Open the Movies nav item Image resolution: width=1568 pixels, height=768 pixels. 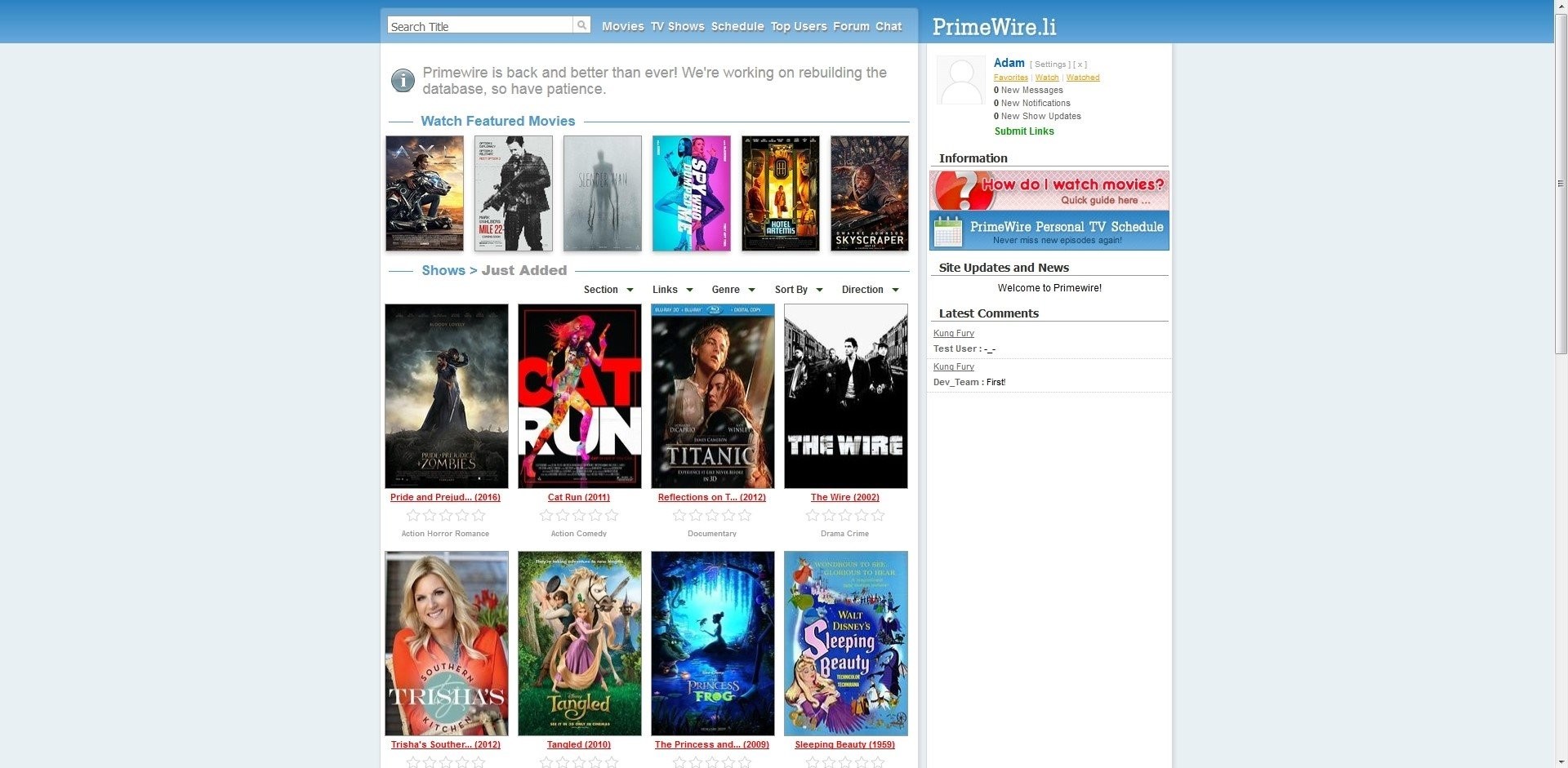623,26
